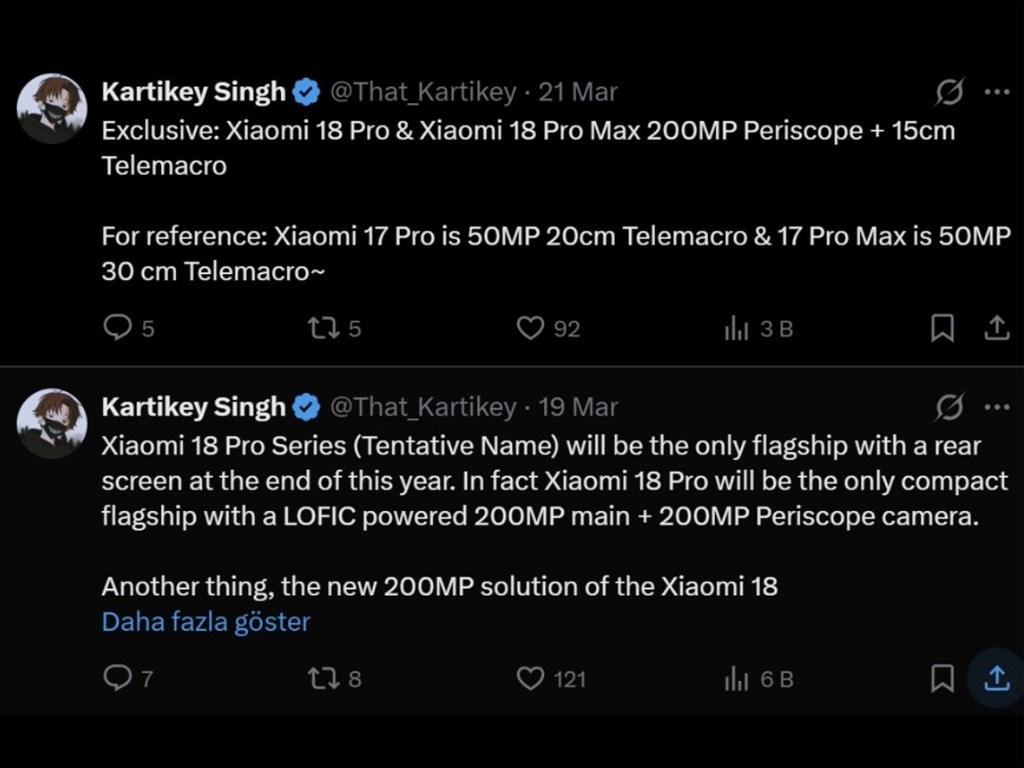Open @That_Kartikey handle on the 21 Mar tweet
The width and height of the screenshot is (1024, 768).
[x=423, y=93]
